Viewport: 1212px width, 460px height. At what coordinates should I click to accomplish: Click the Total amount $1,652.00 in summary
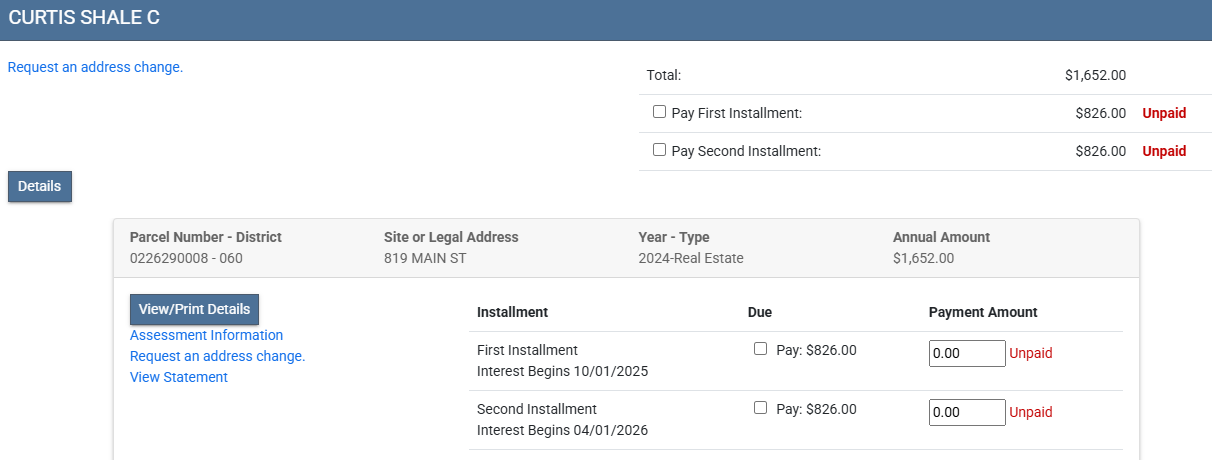tap(1095, 75)
